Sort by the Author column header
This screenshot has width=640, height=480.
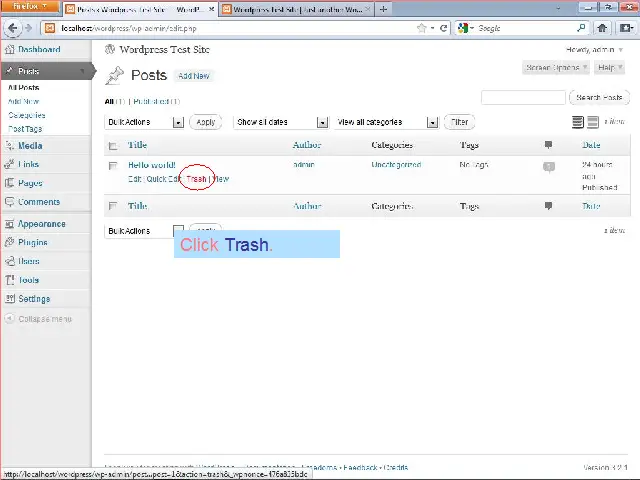307,145
